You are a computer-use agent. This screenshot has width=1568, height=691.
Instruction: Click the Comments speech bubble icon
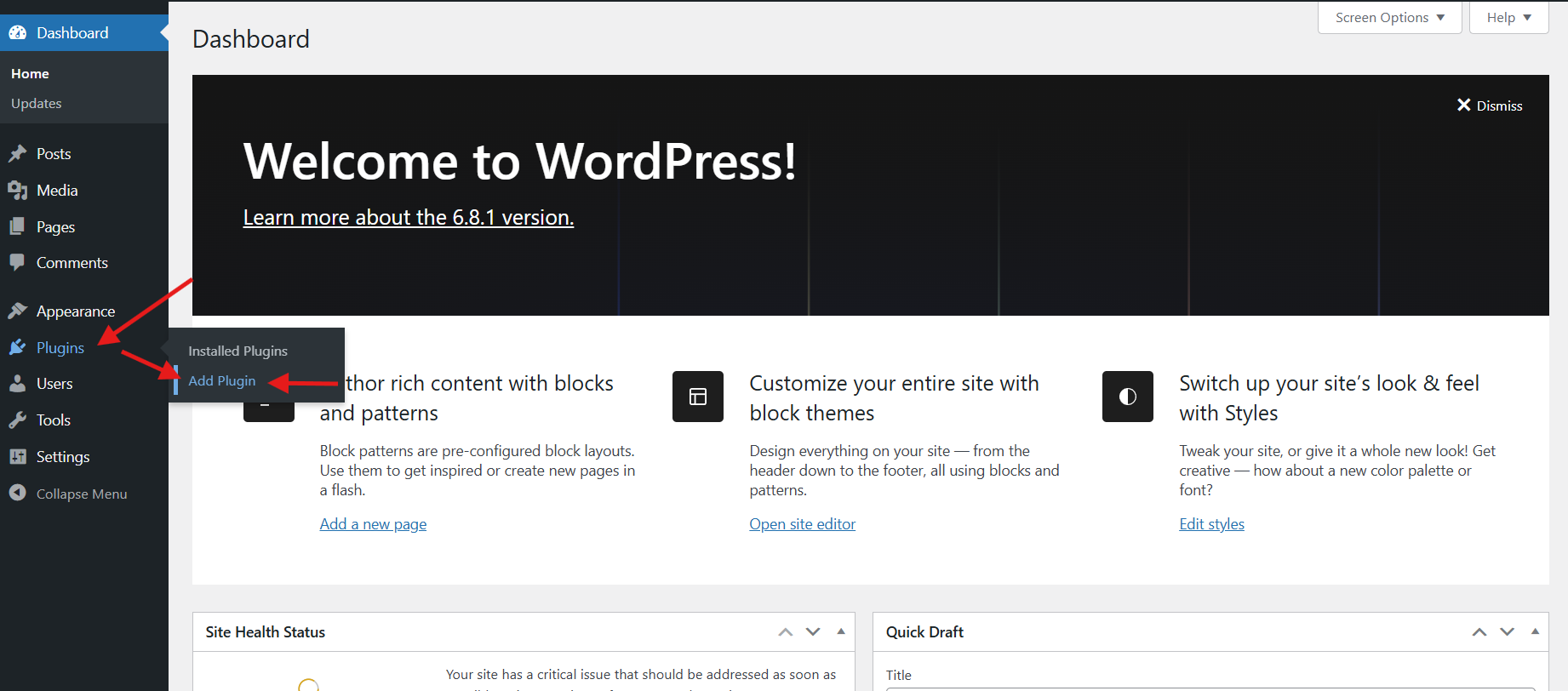pos(17,263)
